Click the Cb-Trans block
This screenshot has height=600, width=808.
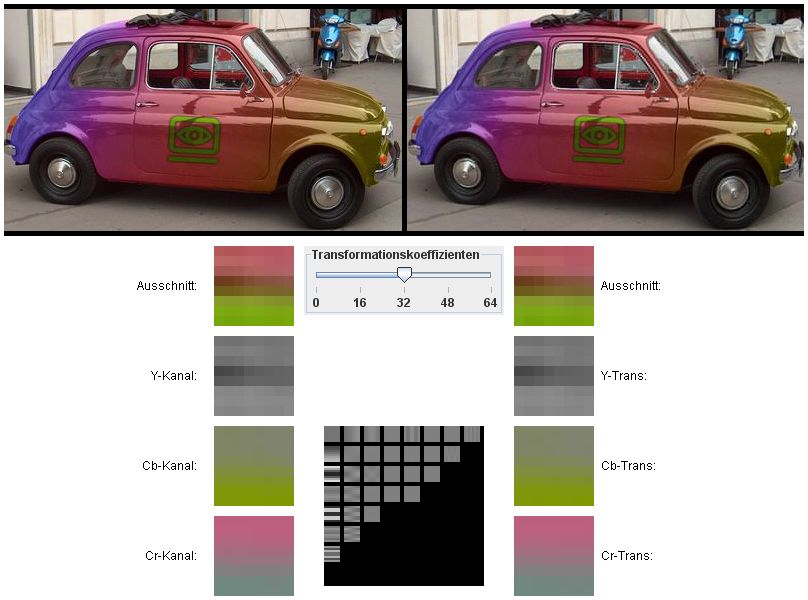[x=554, y=466]
